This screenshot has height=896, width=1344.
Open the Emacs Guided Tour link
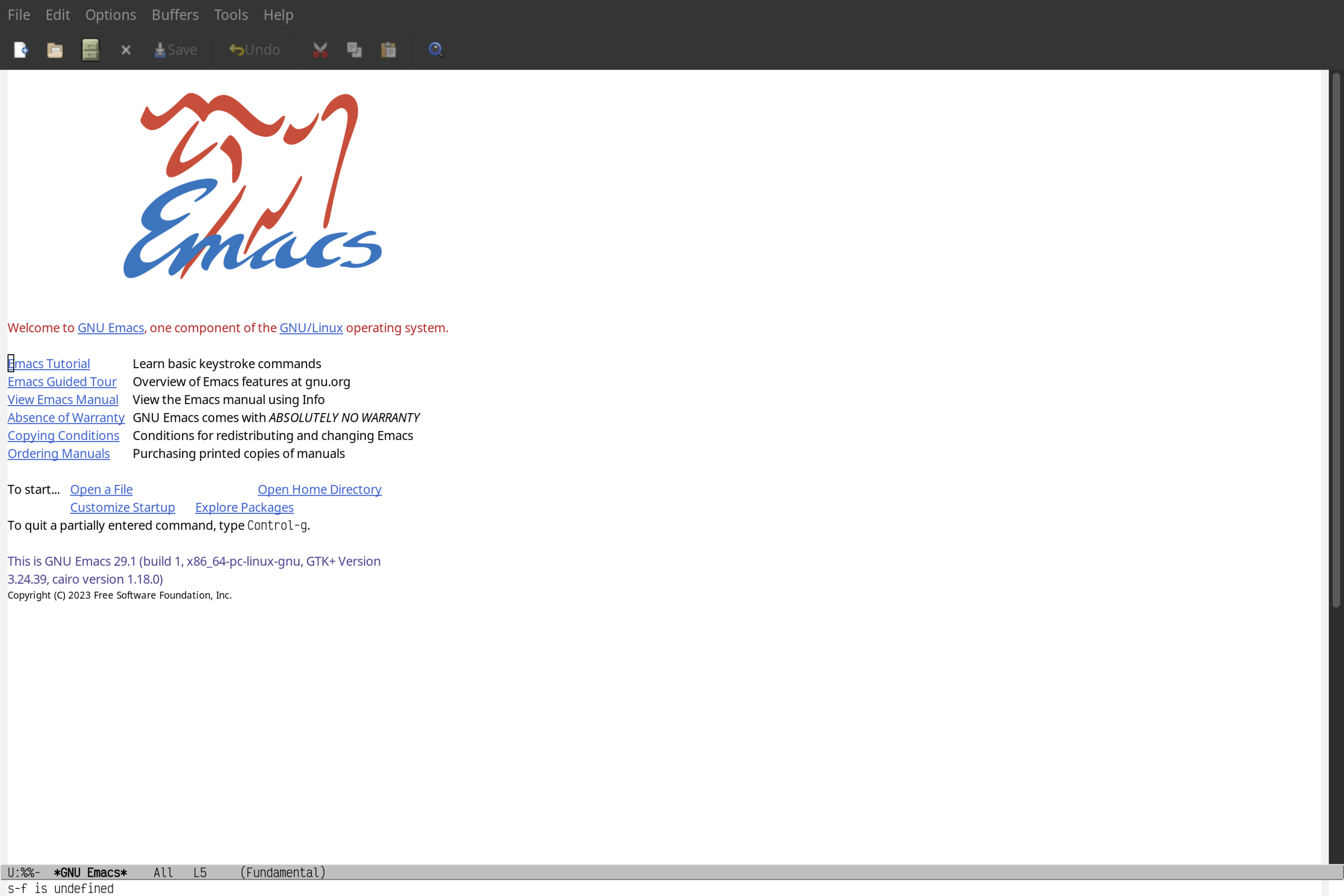62,381
